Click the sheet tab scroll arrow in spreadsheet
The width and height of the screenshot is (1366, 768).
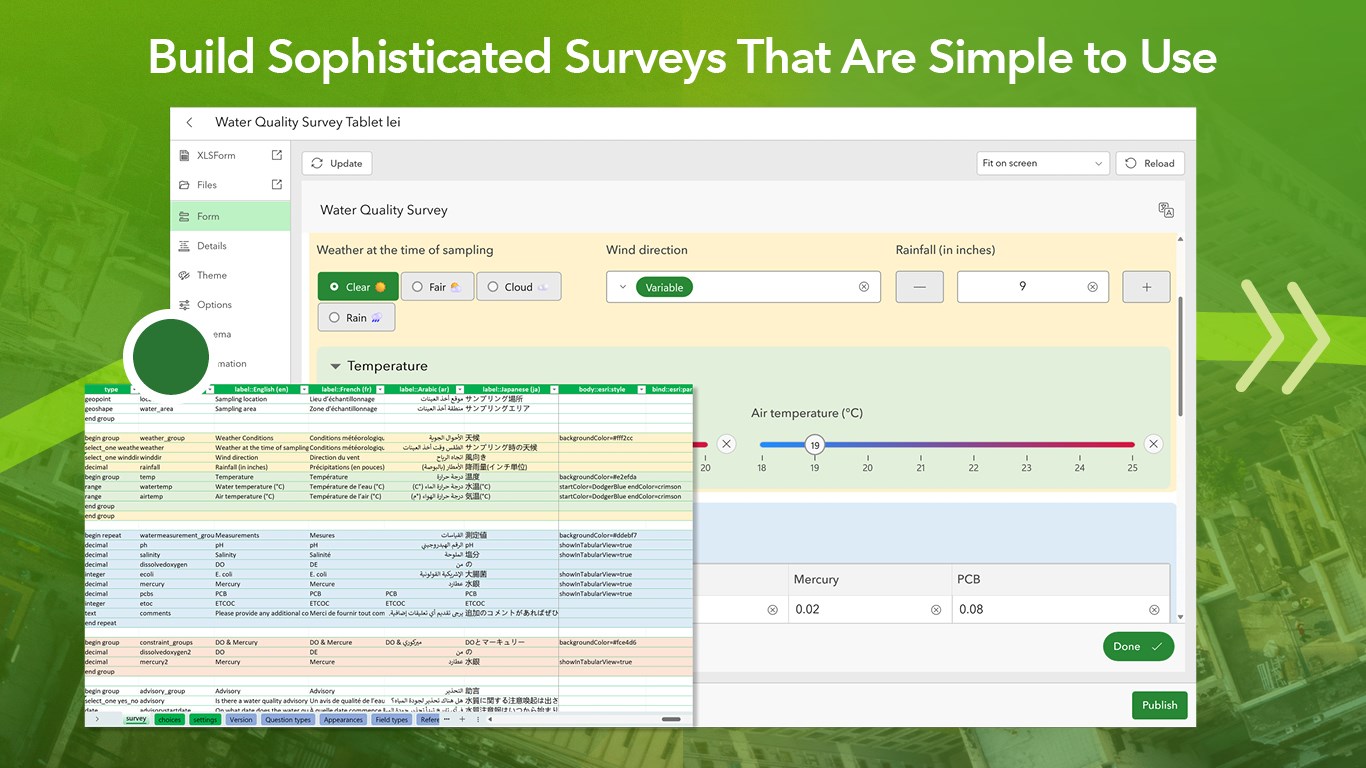point(97,719)
